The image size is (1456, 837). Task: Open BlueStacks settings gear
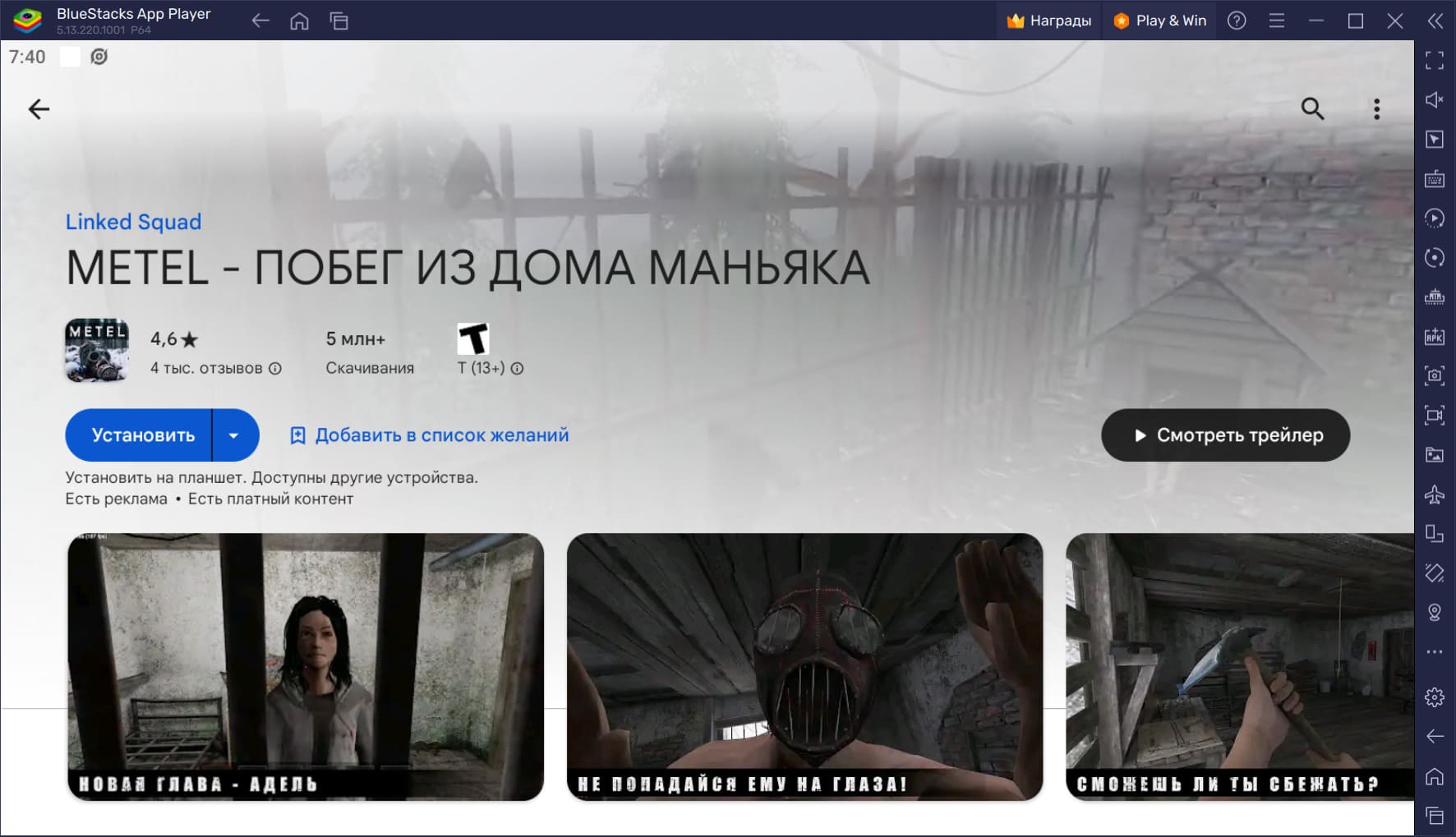pyautogui.click(x=1435, y=697)
